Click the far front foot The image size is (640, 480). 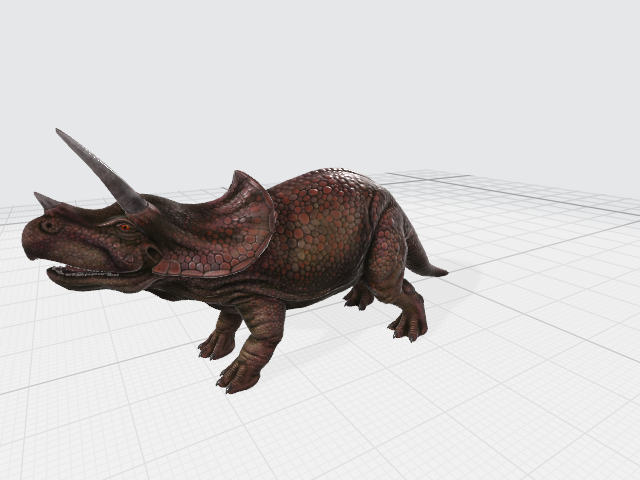click(215, 345)
